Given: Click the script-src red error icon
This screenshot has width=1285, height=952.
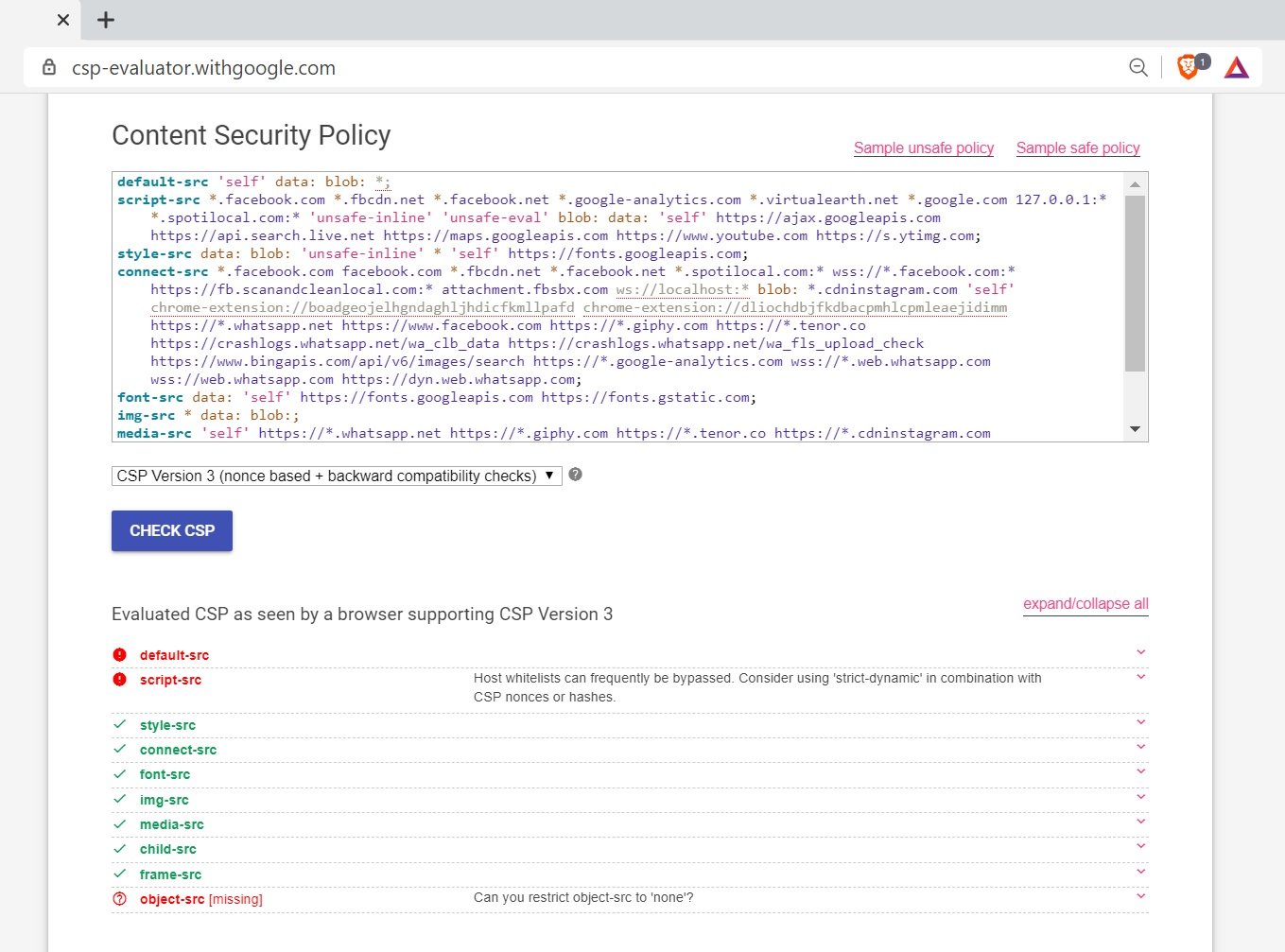Looking at the screenshot, I should 119,679.
